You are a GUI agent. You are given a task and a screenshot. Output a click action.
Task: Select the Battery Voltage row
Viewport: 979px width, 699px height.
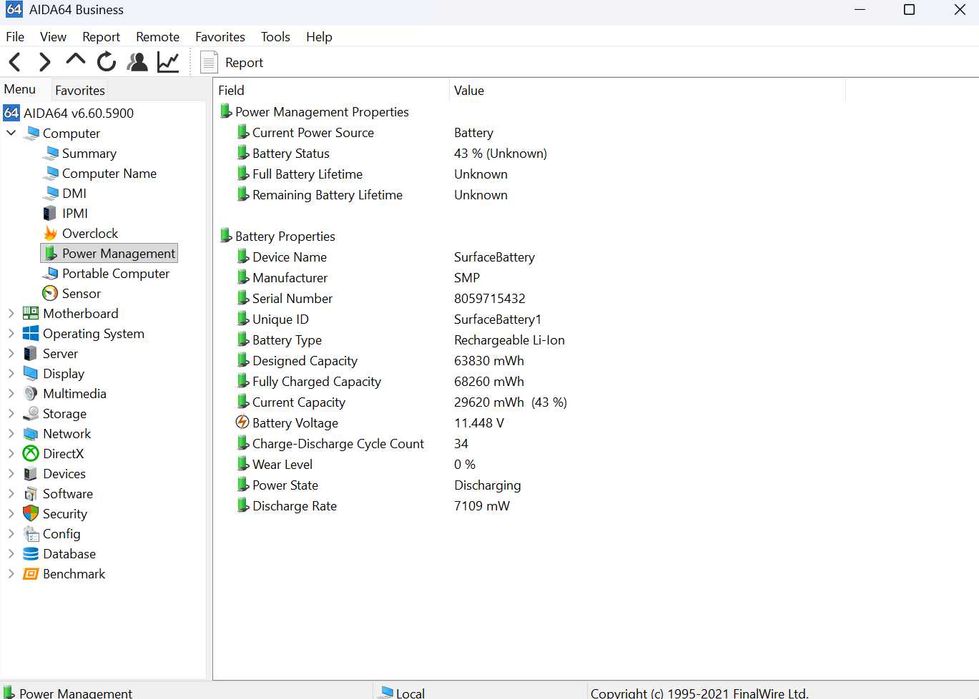370,423
